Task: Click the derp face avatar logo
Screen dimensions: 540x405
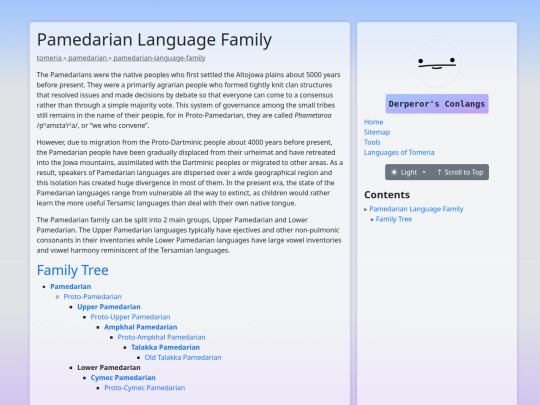Action: [x=437, y=63]
